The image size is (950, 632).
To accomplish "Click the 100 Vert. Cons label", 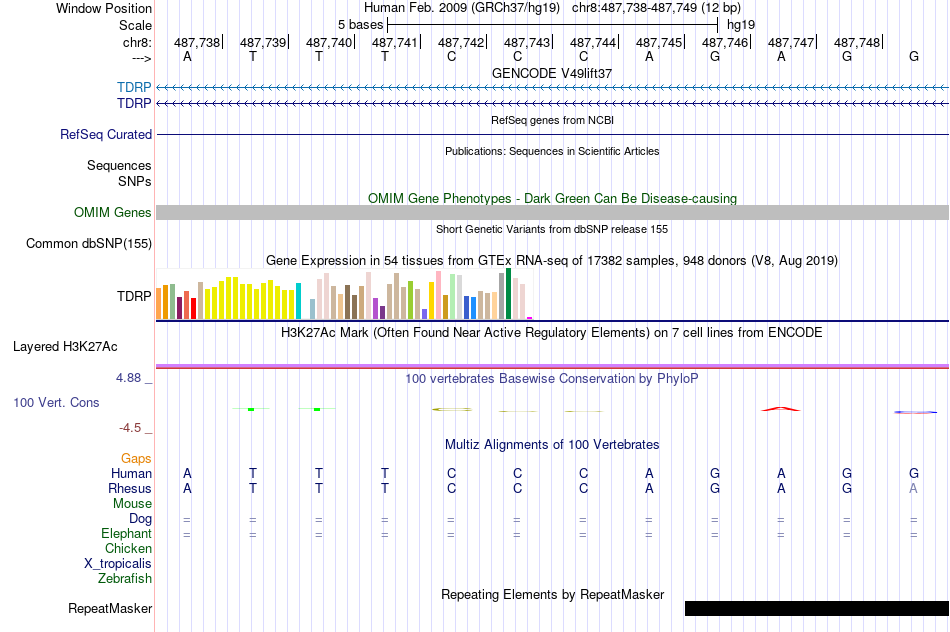I will point(56,402).
